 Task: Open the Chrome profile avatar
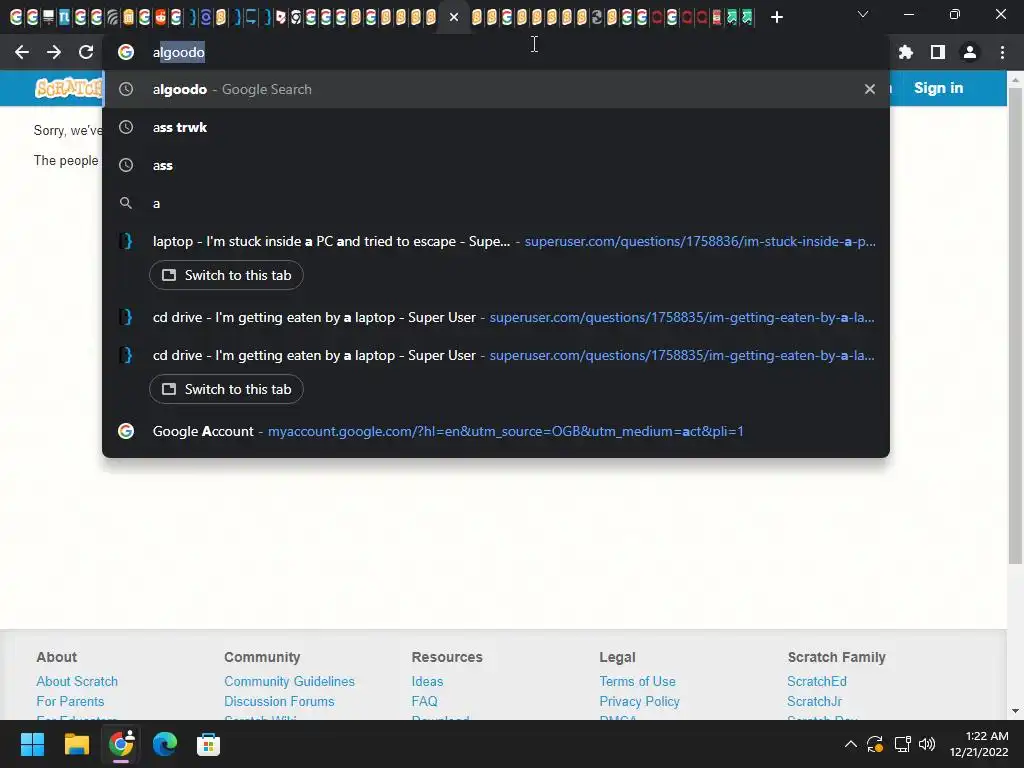coord(970,52)
